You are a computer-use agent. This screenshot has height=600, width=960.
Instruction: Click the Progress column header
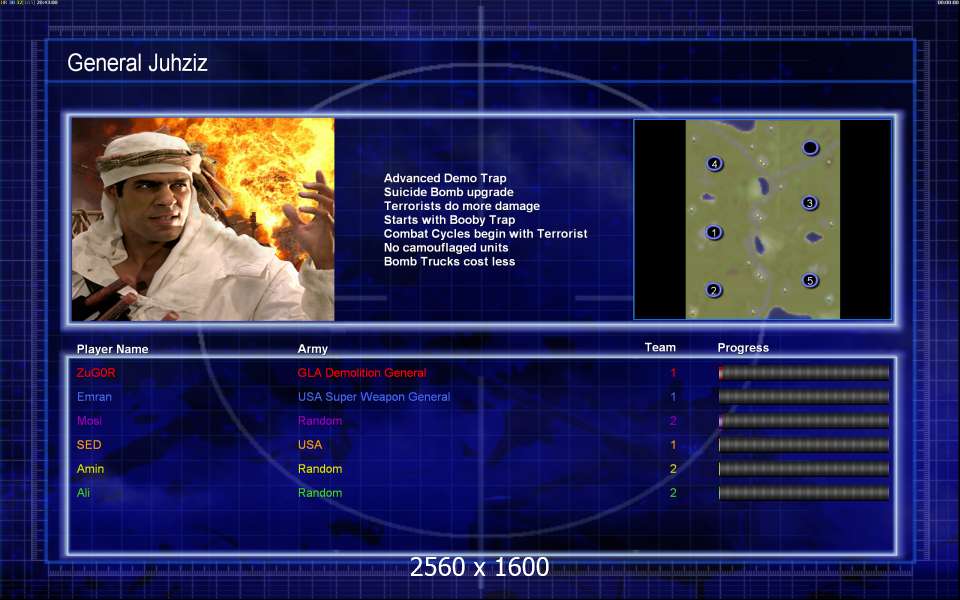(743, 348)
